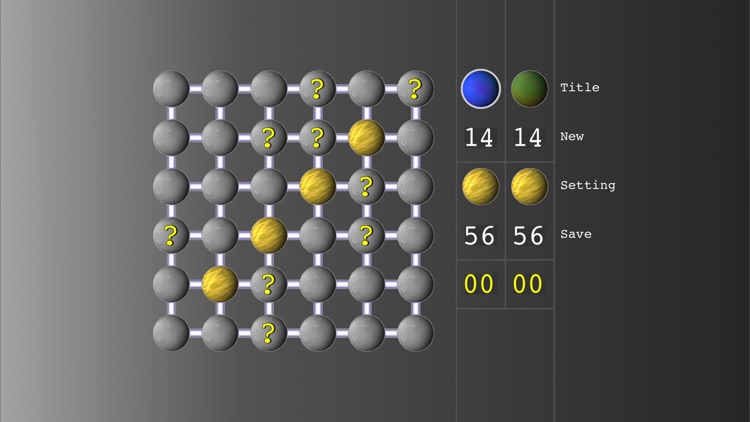This screenshot has height=422, width=750.
Task: Select gray sphere at row 5, column 5
Action: pos(366,284)
